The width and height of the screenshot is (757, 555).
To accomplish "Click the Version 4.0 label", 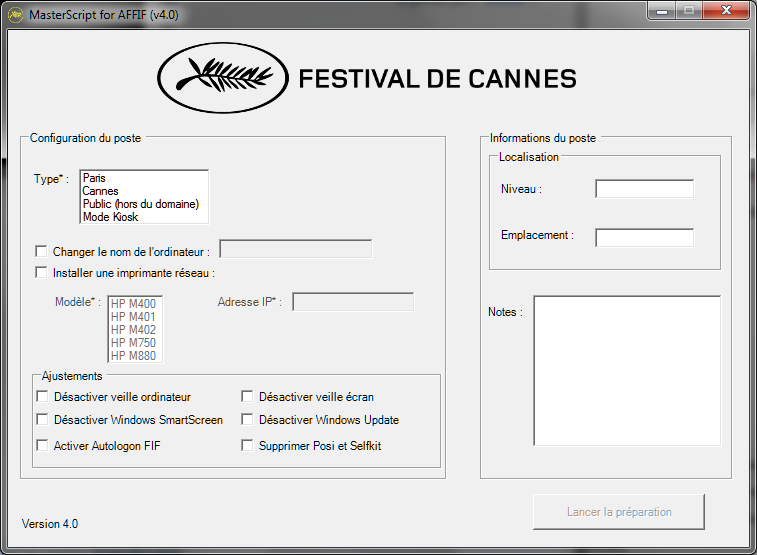I will [x=50, y=524].
